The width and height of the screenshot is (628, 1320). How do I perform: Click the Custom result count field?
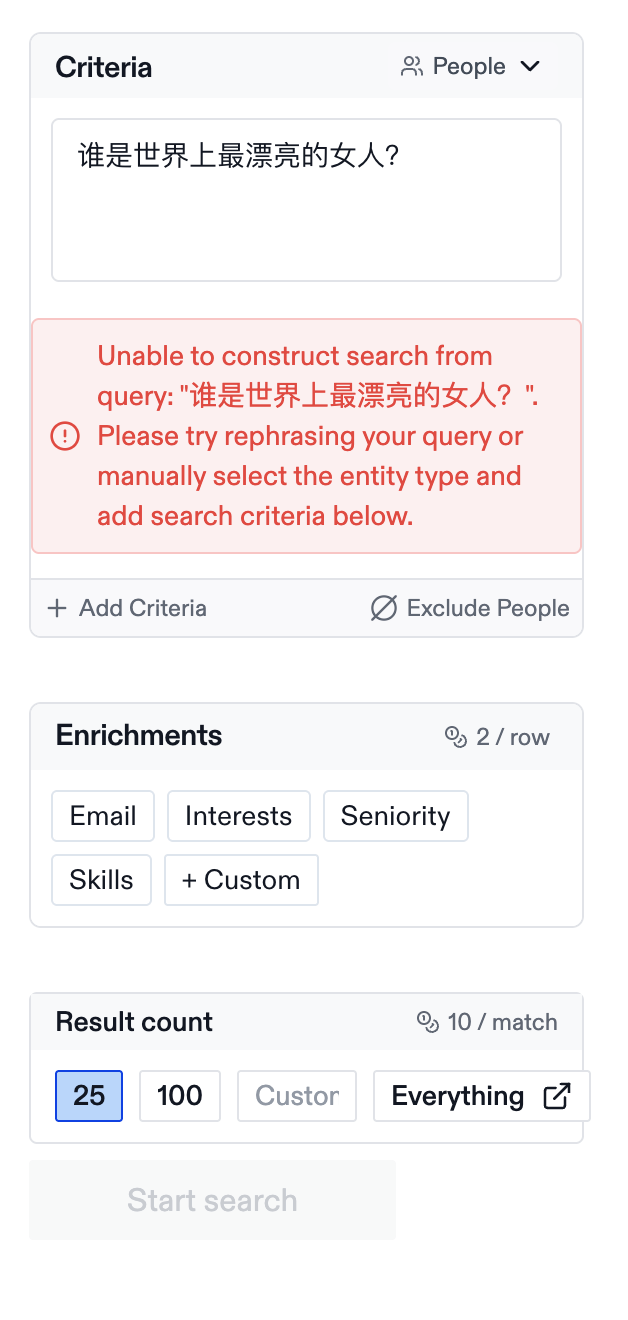click(297, 1096)
